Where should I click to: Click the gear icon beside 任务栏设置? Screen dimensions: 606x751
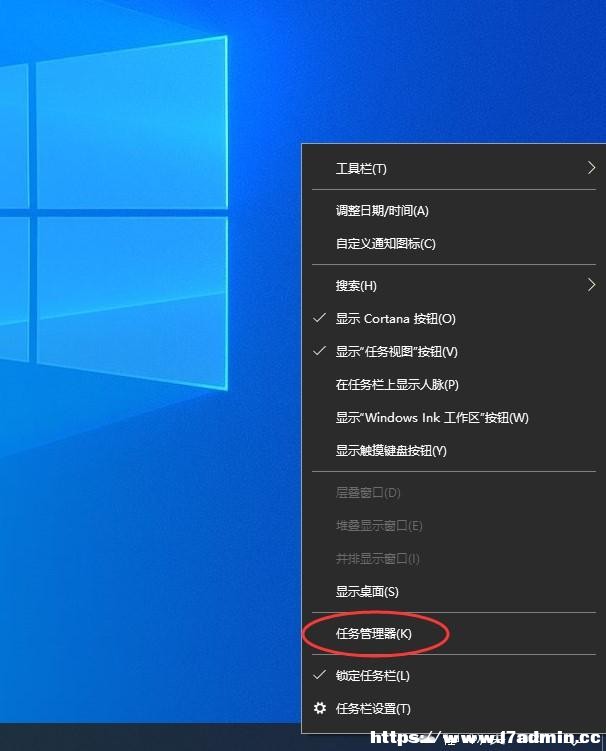coord(320,708)
